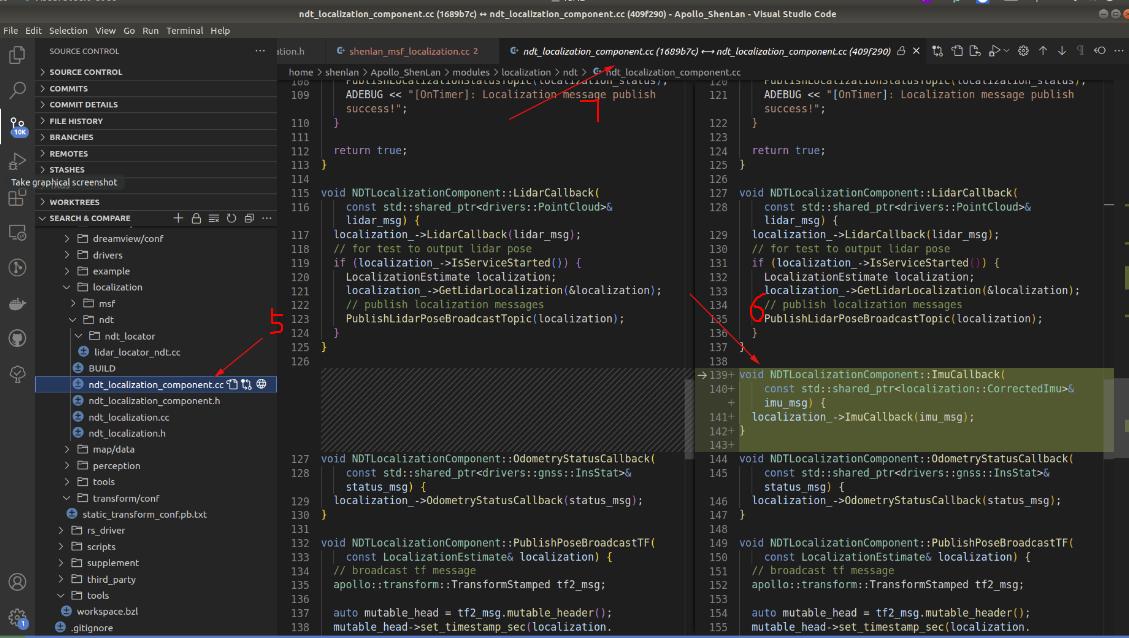Image resolution: width=1129 pixels, height=638 pixels.
Task: Collapse all in Search & Compare view
Action: (x=249, y=218)
